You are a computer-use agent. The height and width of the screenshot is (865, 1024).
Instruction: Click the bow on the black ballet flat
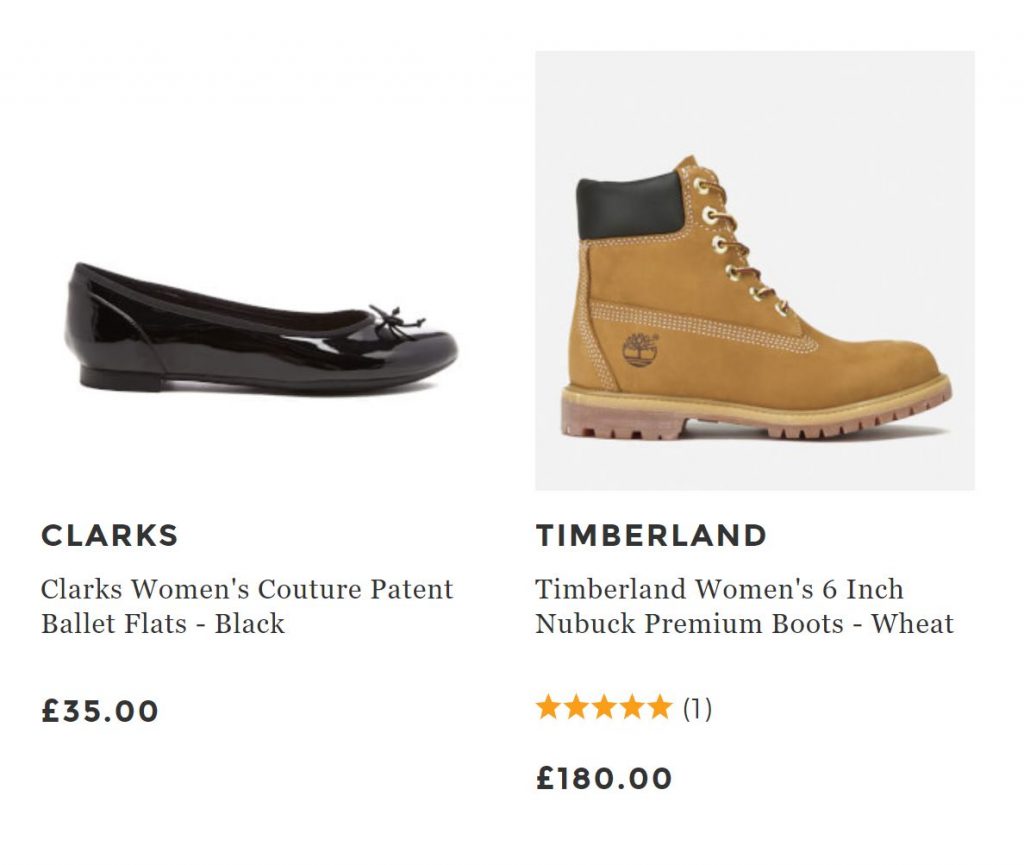click(390, 320)
